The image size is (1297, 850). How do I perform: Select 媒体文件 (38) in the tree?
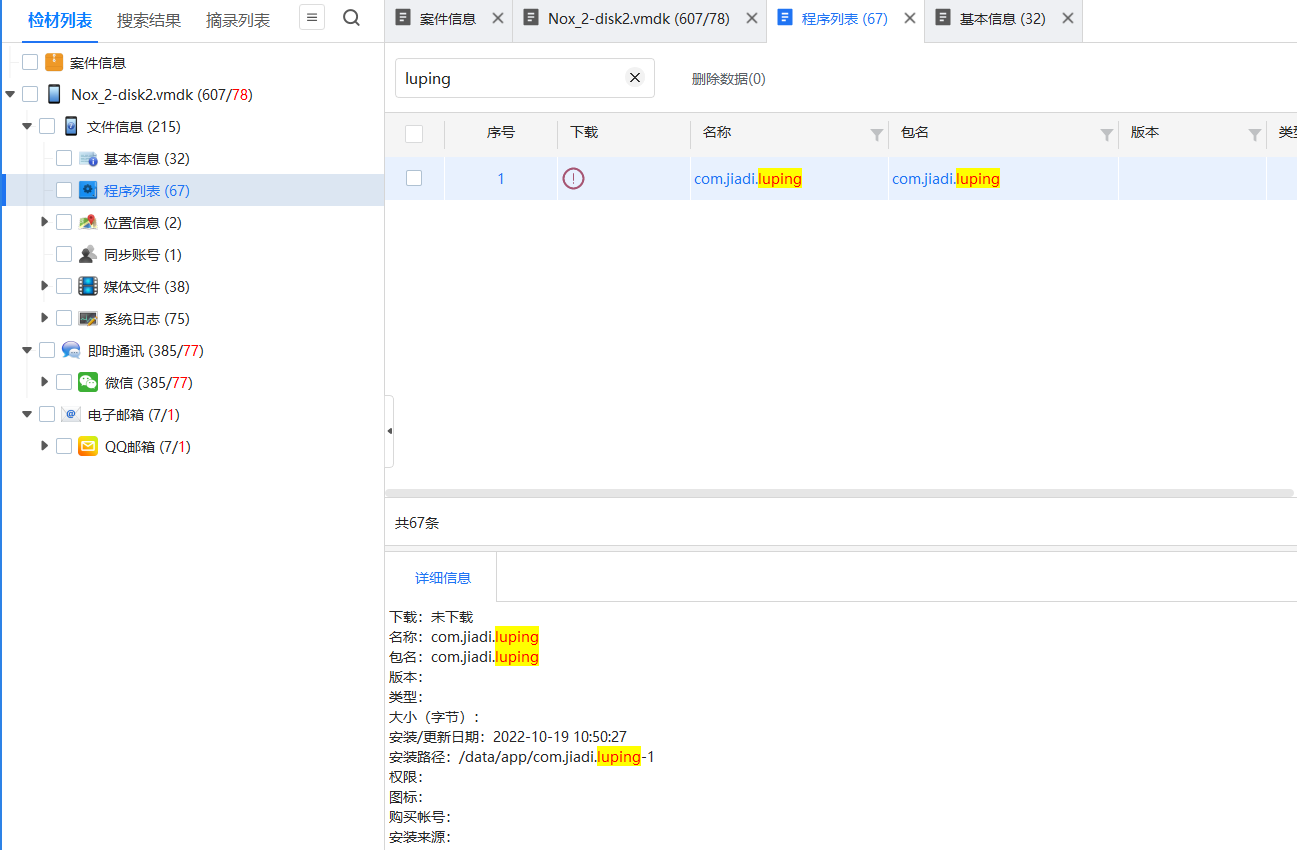147,287
